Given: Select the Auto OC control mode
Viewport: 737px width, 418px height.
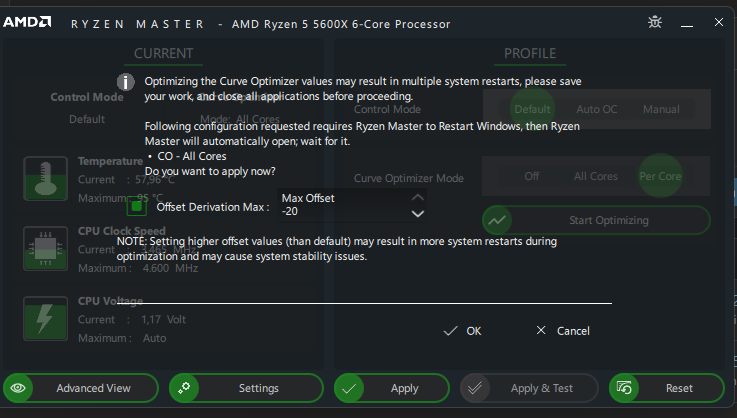Looking at the screenshot, I should tap(596, 109).
